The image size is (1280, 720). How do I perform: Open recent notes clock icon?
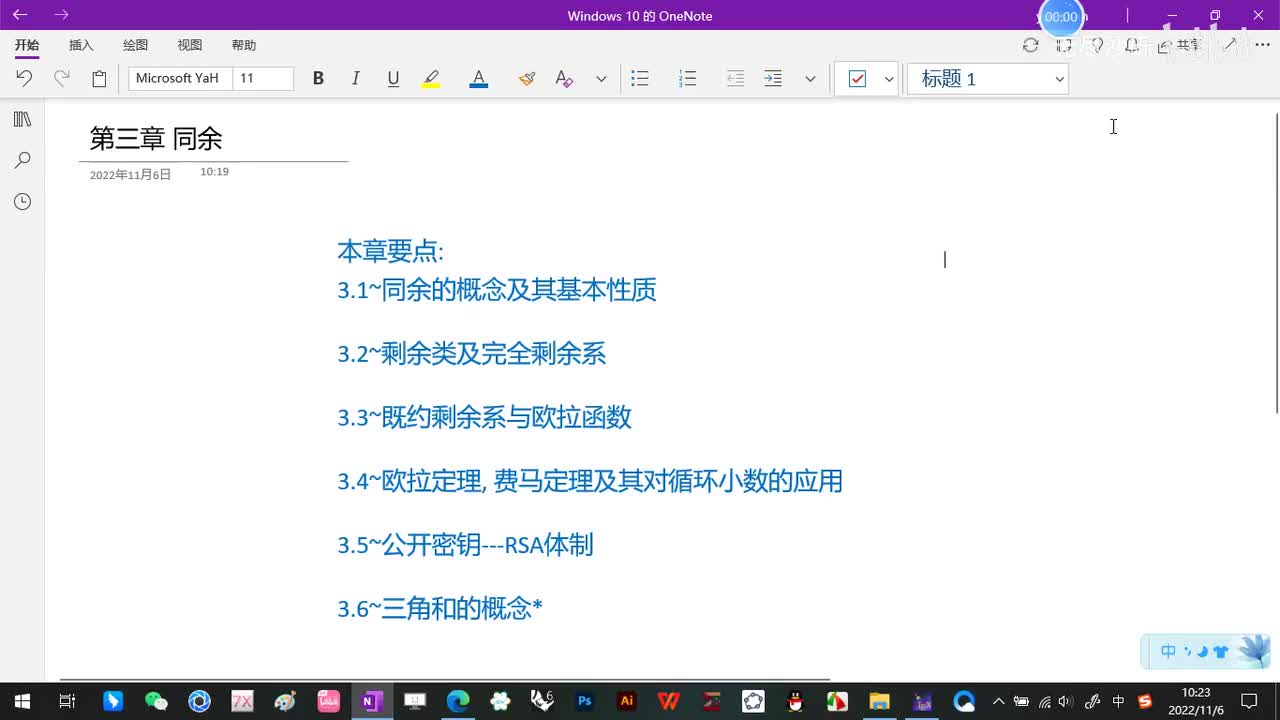[x=22, y=202]
